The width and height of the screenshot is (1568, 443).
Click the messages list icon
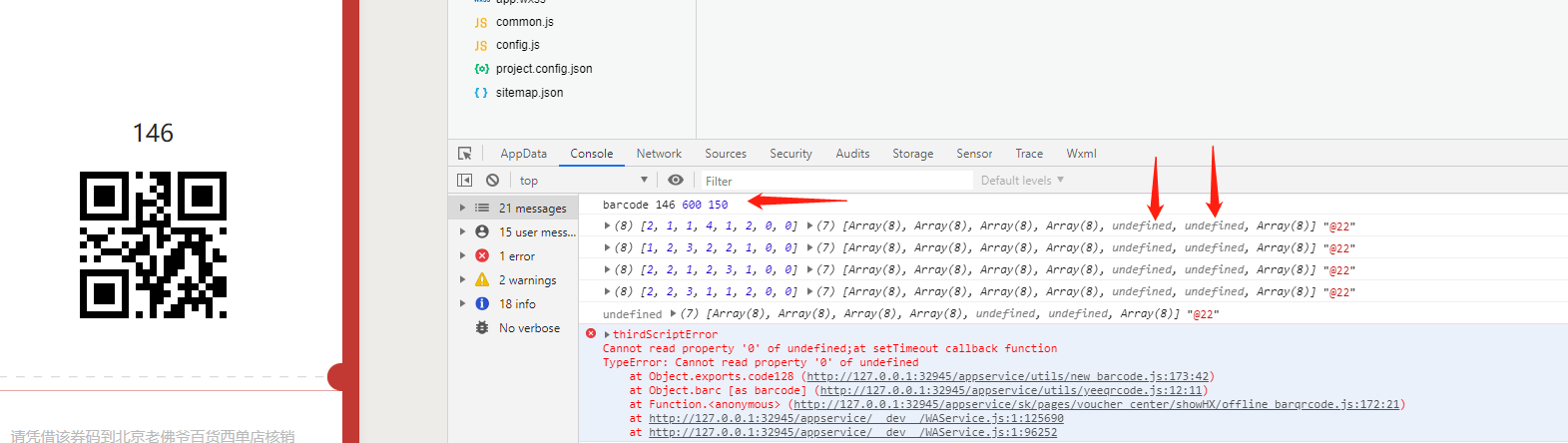coord(482,209)
